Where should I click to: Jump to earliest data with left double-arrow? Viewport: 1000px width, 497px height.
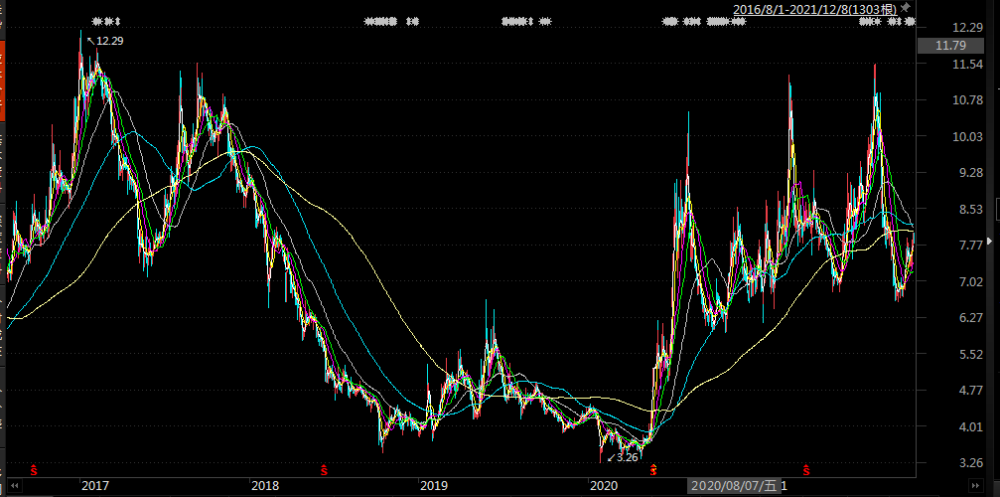[13, 486]
